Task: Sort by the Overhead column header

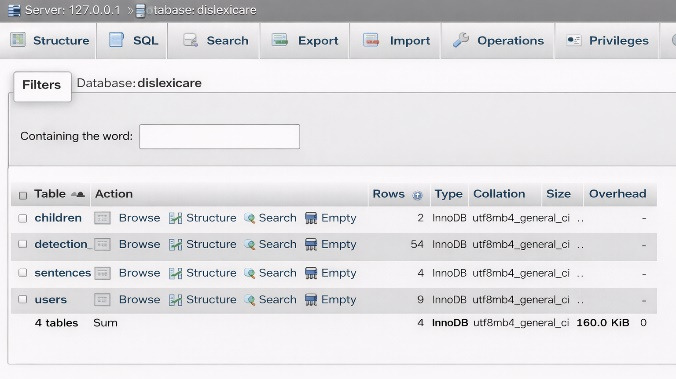Action: point(618,194)
